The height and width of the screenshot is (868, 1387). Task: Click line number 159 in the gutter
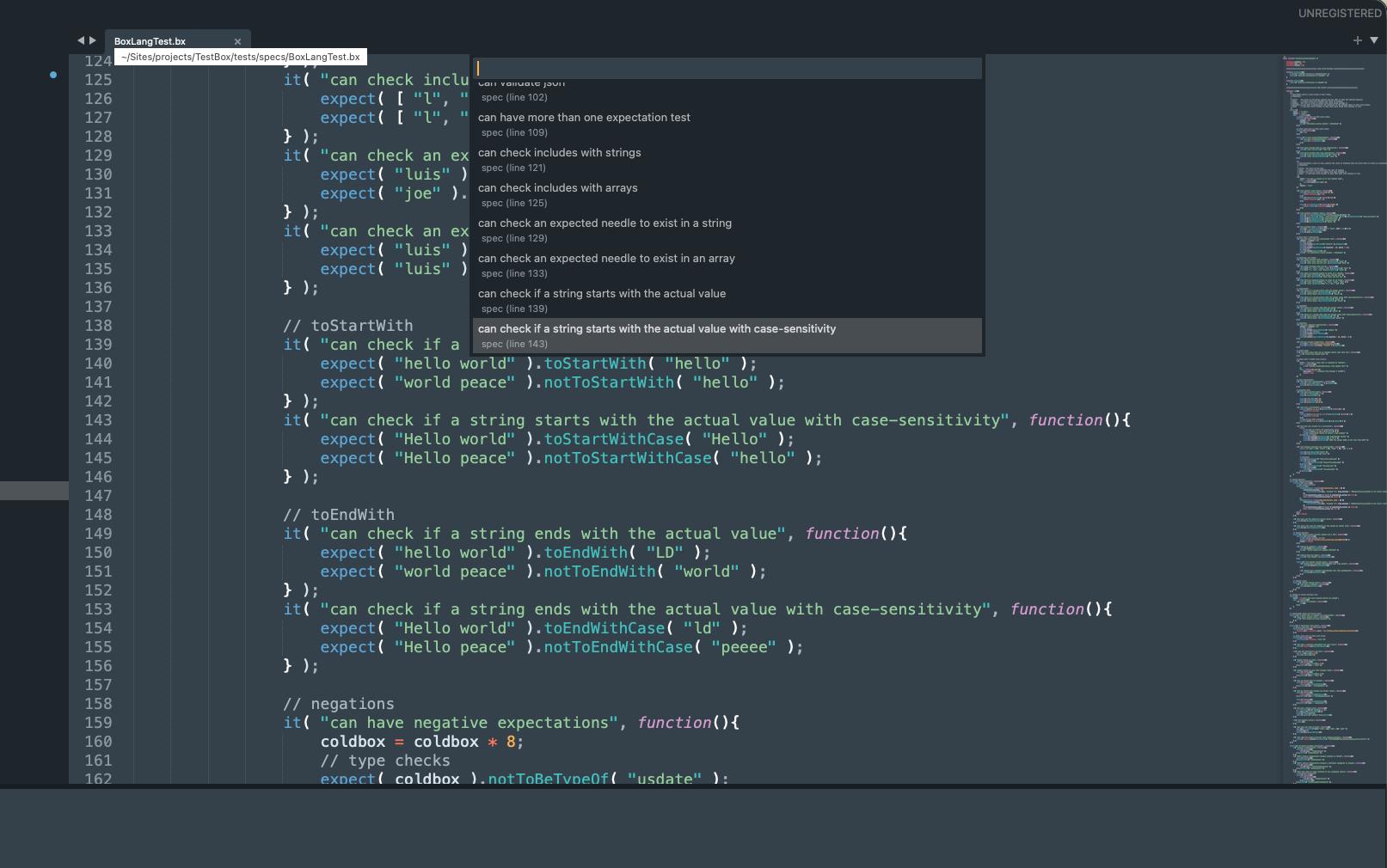(98, 723)
